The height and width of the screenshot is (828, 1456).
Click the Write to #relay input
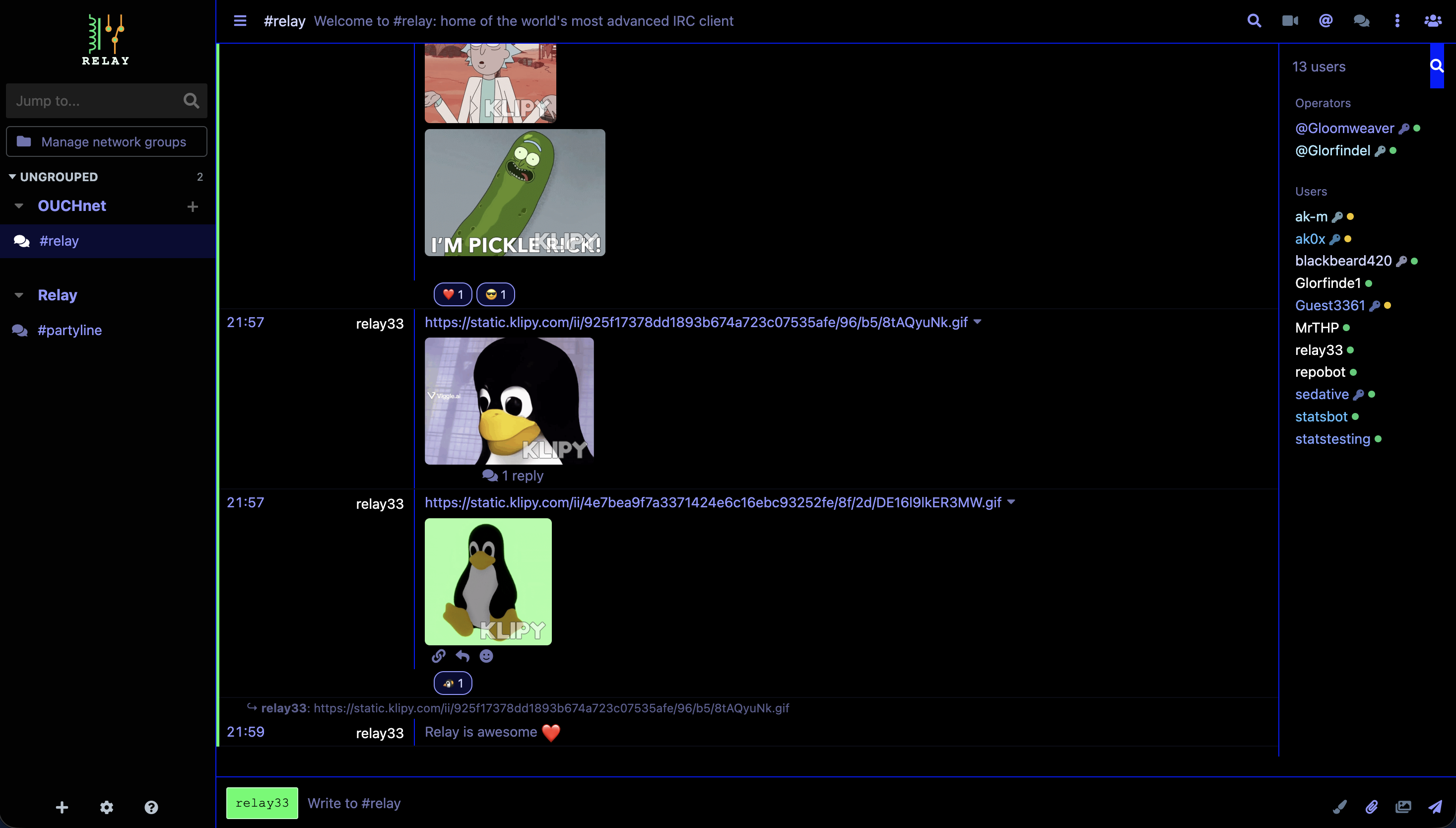point(813,803)
